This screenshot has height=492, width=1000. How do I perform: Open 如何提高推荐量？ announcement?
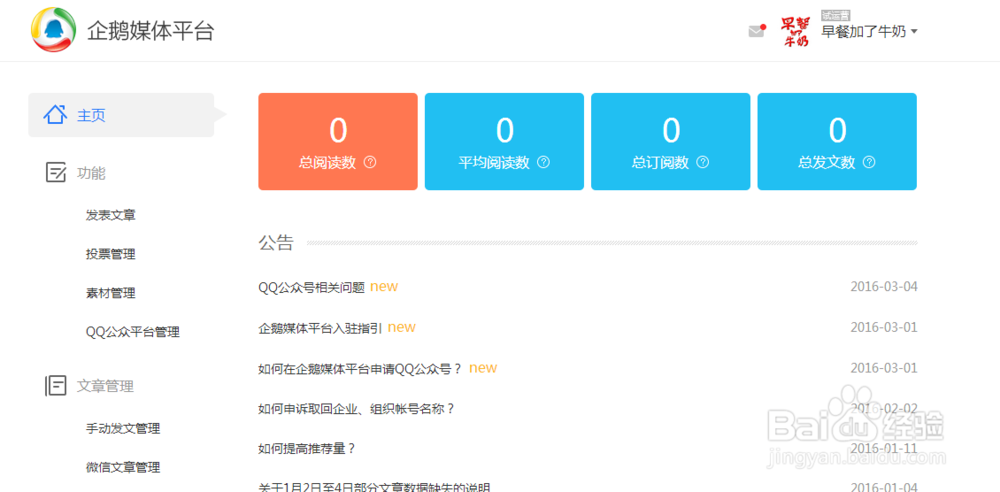pos(307,449)
